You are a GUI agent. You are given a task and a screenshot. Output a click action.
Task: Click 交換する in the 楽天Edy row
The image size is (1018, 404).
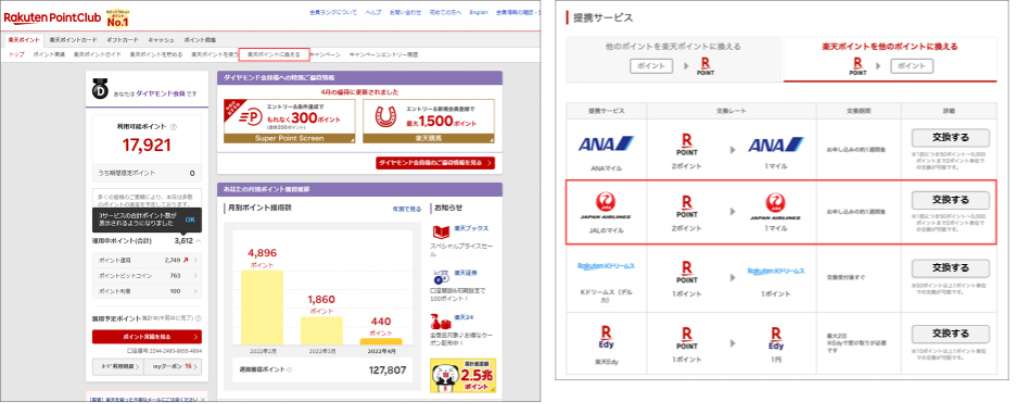(x=950, y=334)
